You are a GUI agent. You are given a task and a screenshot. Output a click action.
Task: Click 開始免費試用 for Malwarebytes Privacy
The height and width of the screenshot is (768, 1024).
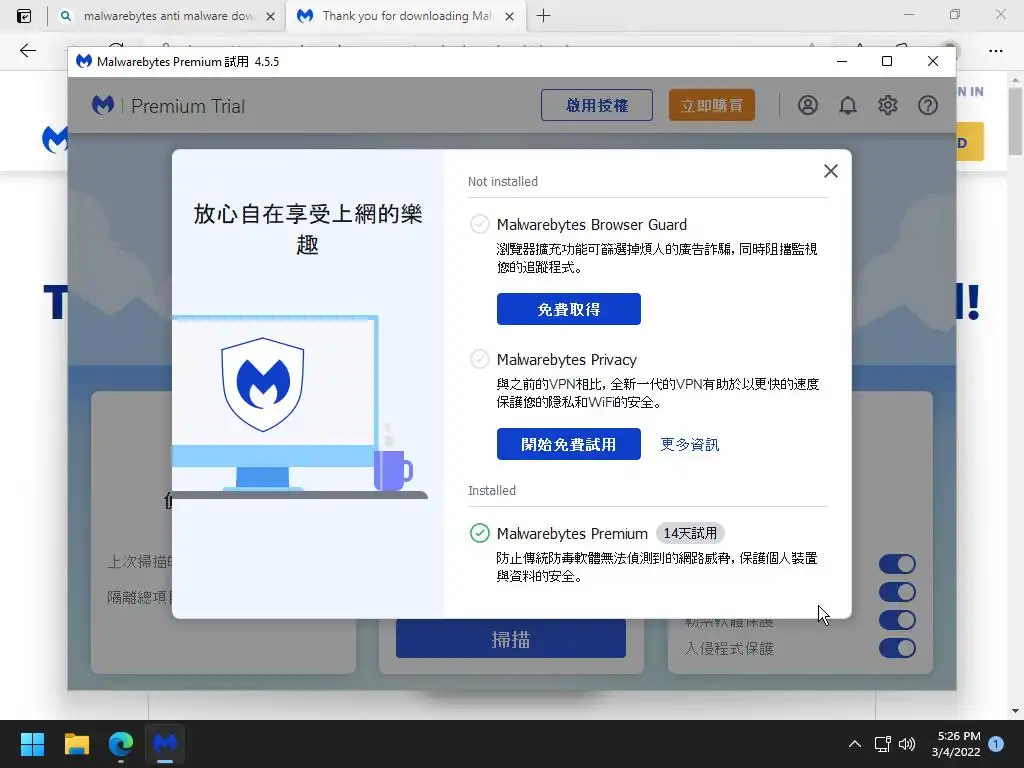pos(568,444)
